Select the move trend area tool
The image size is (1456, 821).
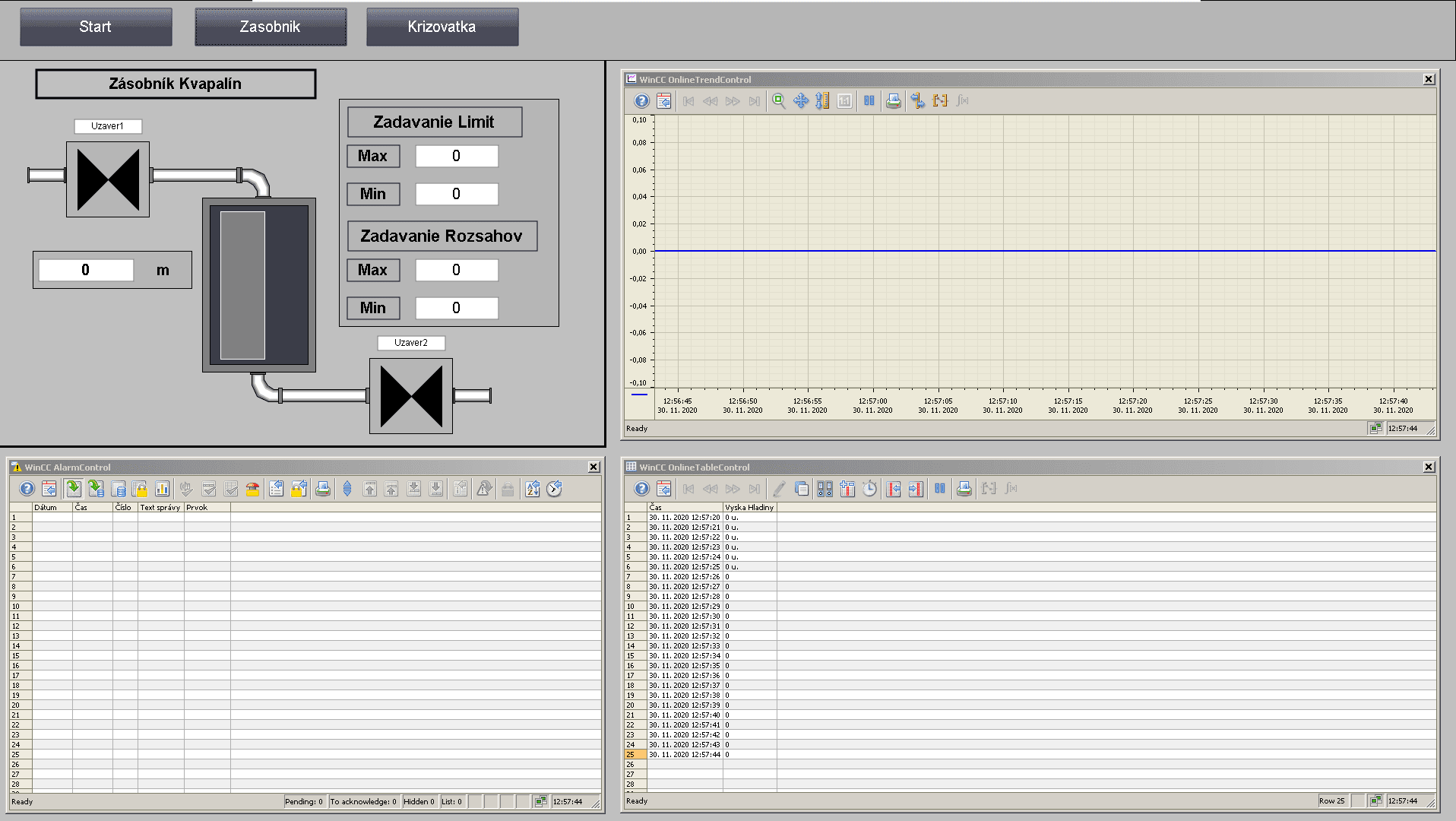[x=801, y=100]
